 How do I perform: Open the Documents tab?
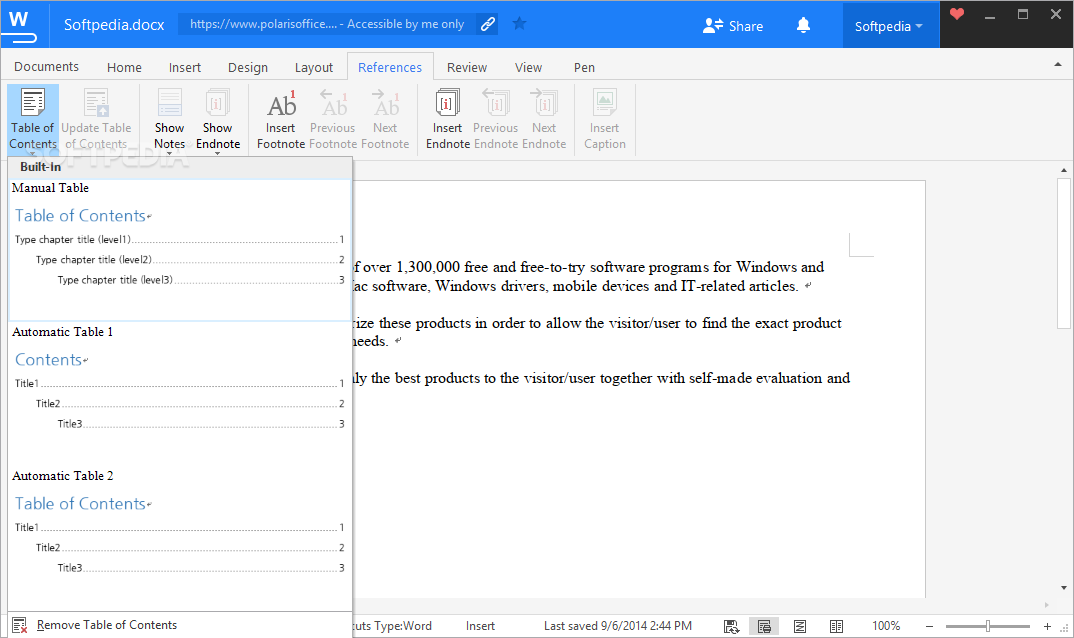click(47, 66)
